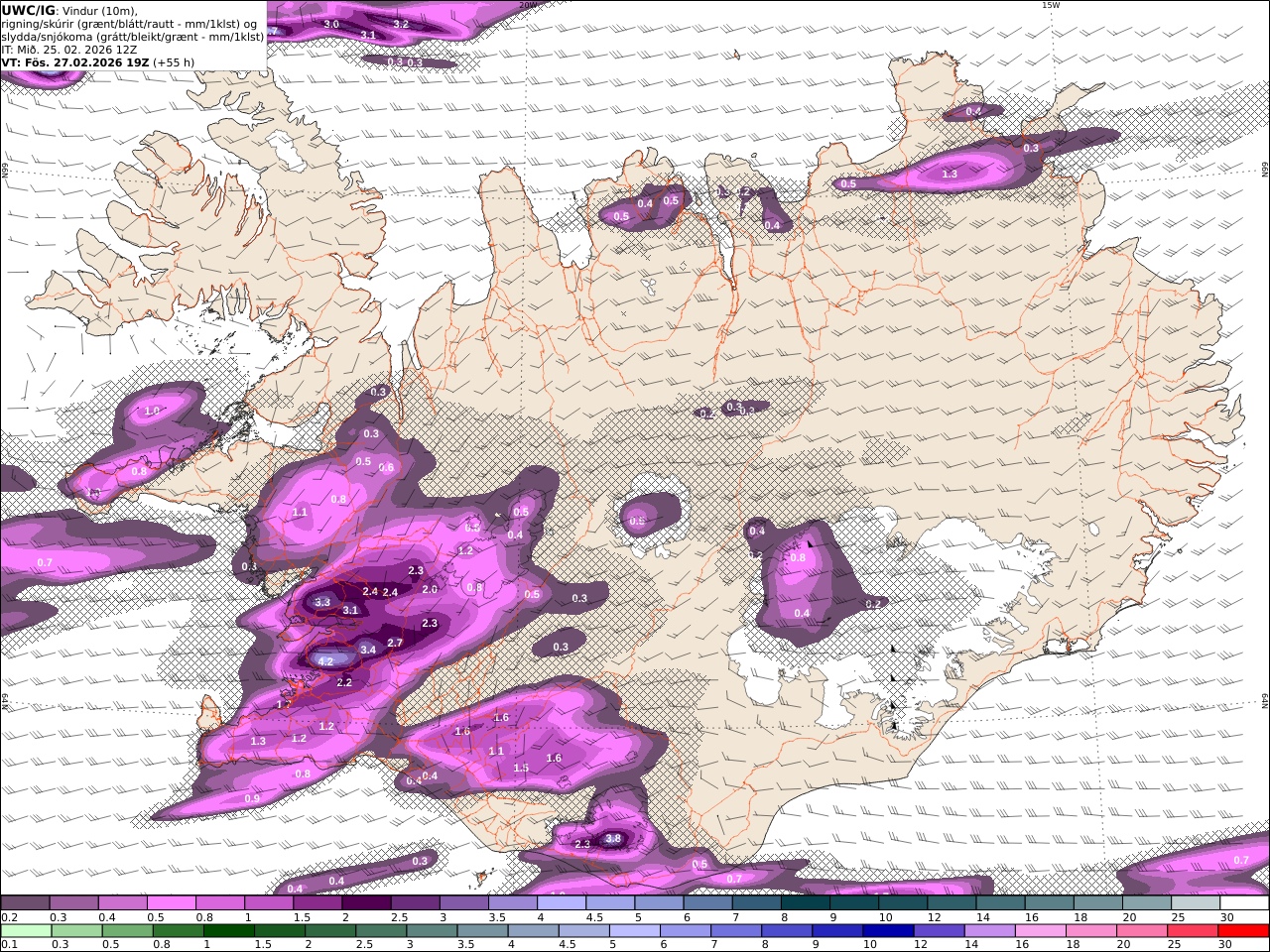This screenshot has height=952, width=1270.
Task: Click the 'VT: Fös. 27.02.2026 19Z (+55 h)' line
Action: click(x=97, y=61)
